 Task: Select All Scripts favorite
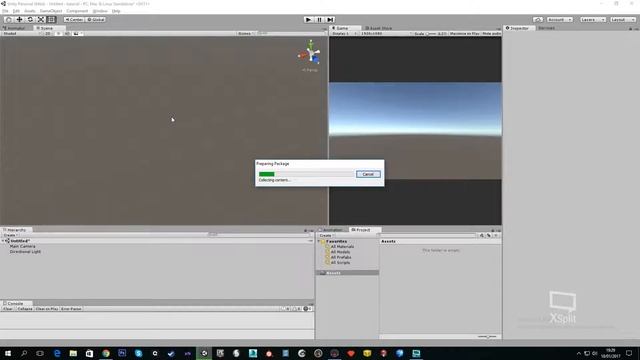pyautogui.click(x=340, y=263)
